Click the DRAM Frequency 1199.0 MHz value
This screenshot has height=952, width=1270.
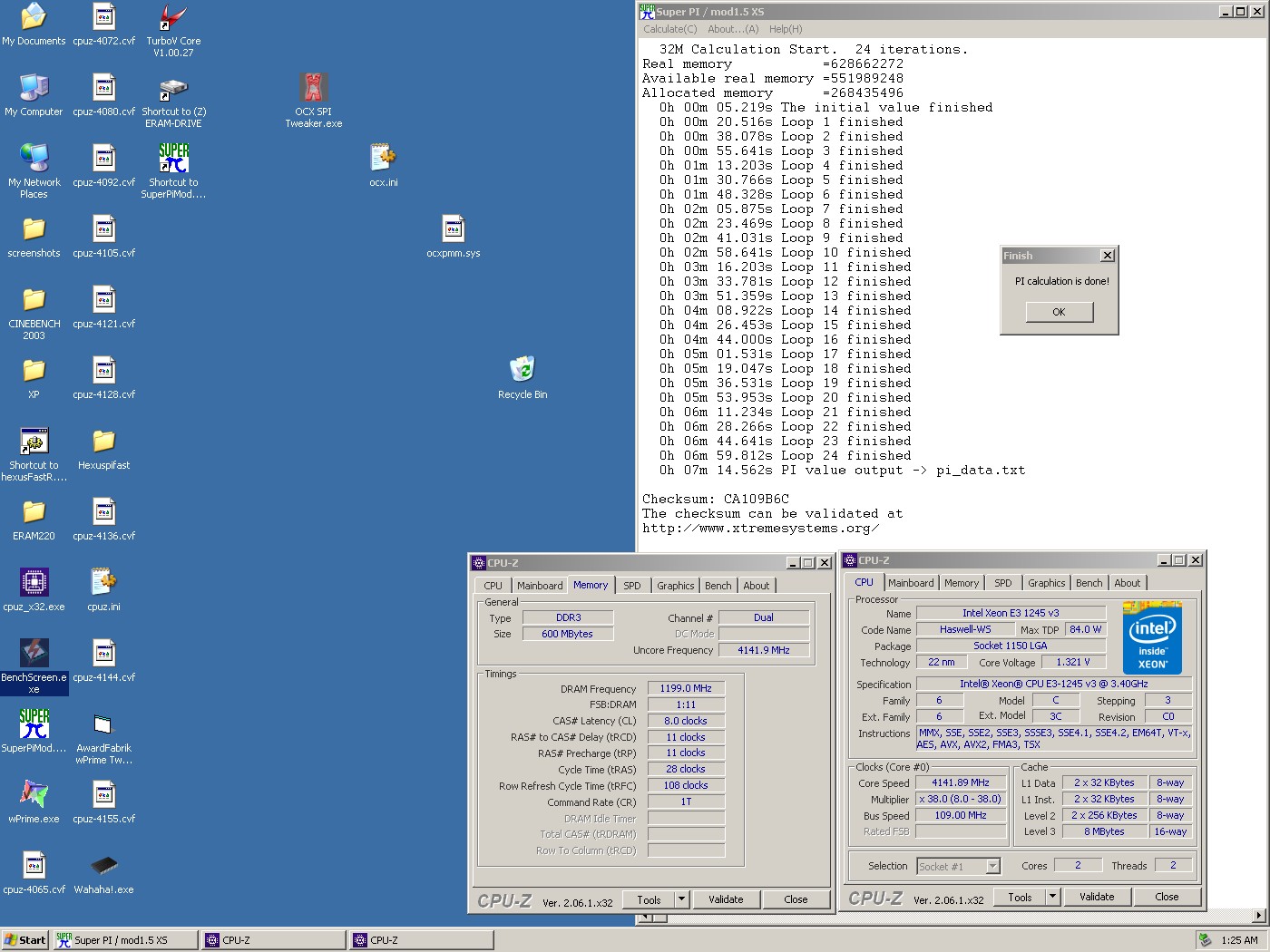point(686,688)
